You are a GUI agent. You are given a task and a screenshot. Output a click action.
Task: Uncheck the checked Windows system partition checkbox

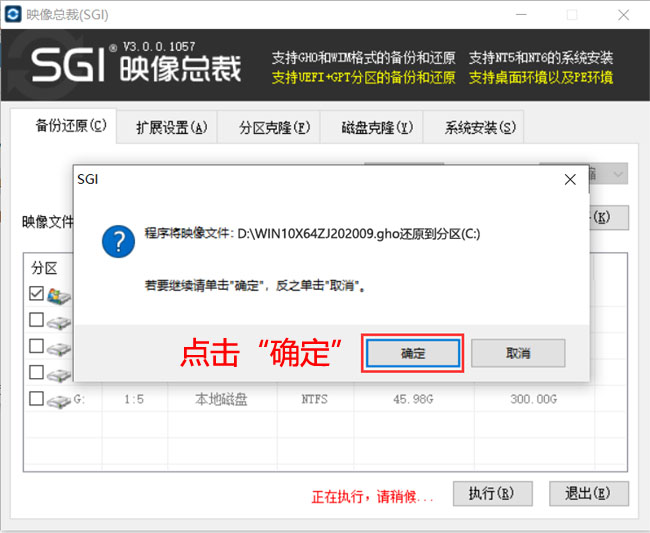tap(36, 293)
